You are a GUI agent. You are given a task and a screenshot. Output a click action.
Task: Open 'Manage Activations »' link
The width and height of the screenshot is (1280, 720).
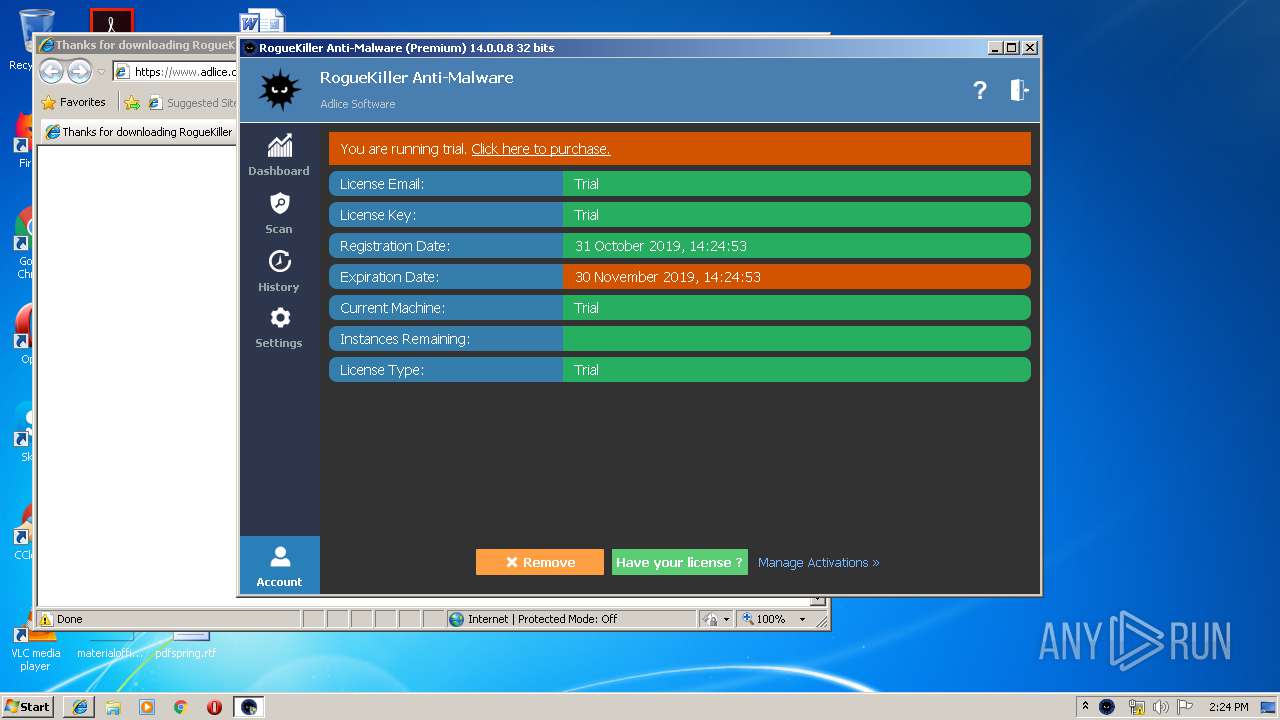pos(818,562)
